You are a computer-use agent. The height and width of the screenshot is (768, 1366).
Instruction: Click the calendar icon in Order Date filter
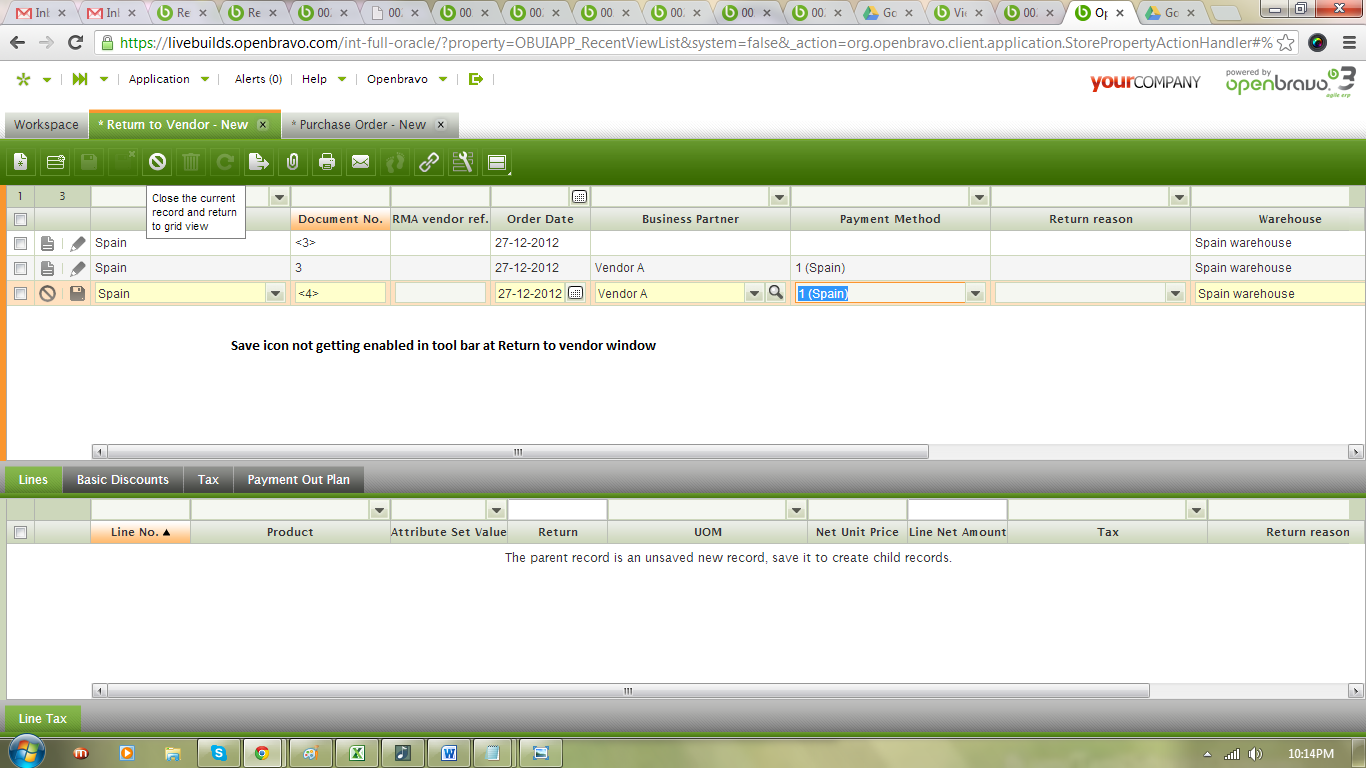[x=579, y=197]
